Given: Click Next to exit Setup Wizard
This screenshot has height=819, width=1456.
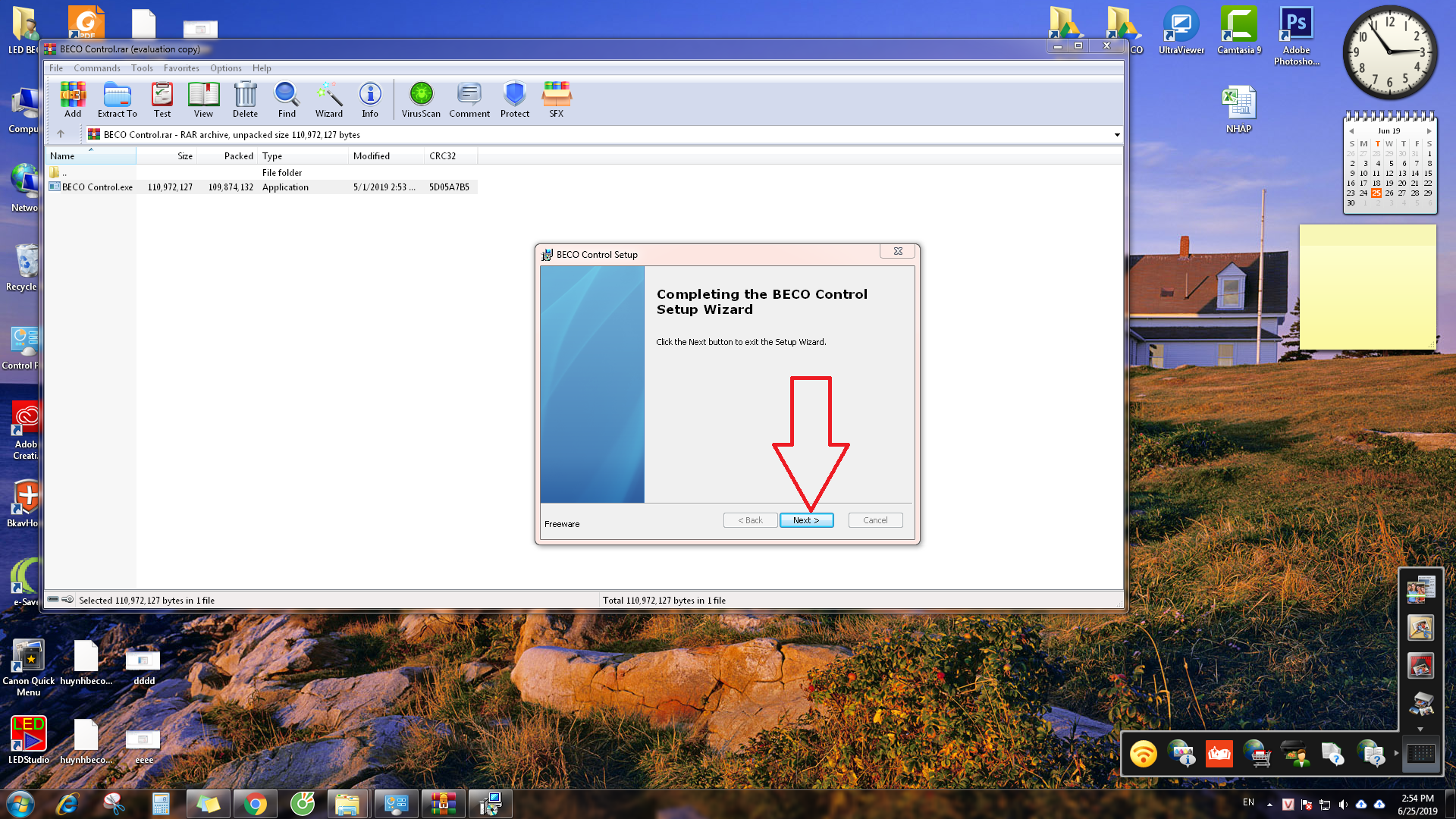Looking at the screenshot, I should click(806, 520).
